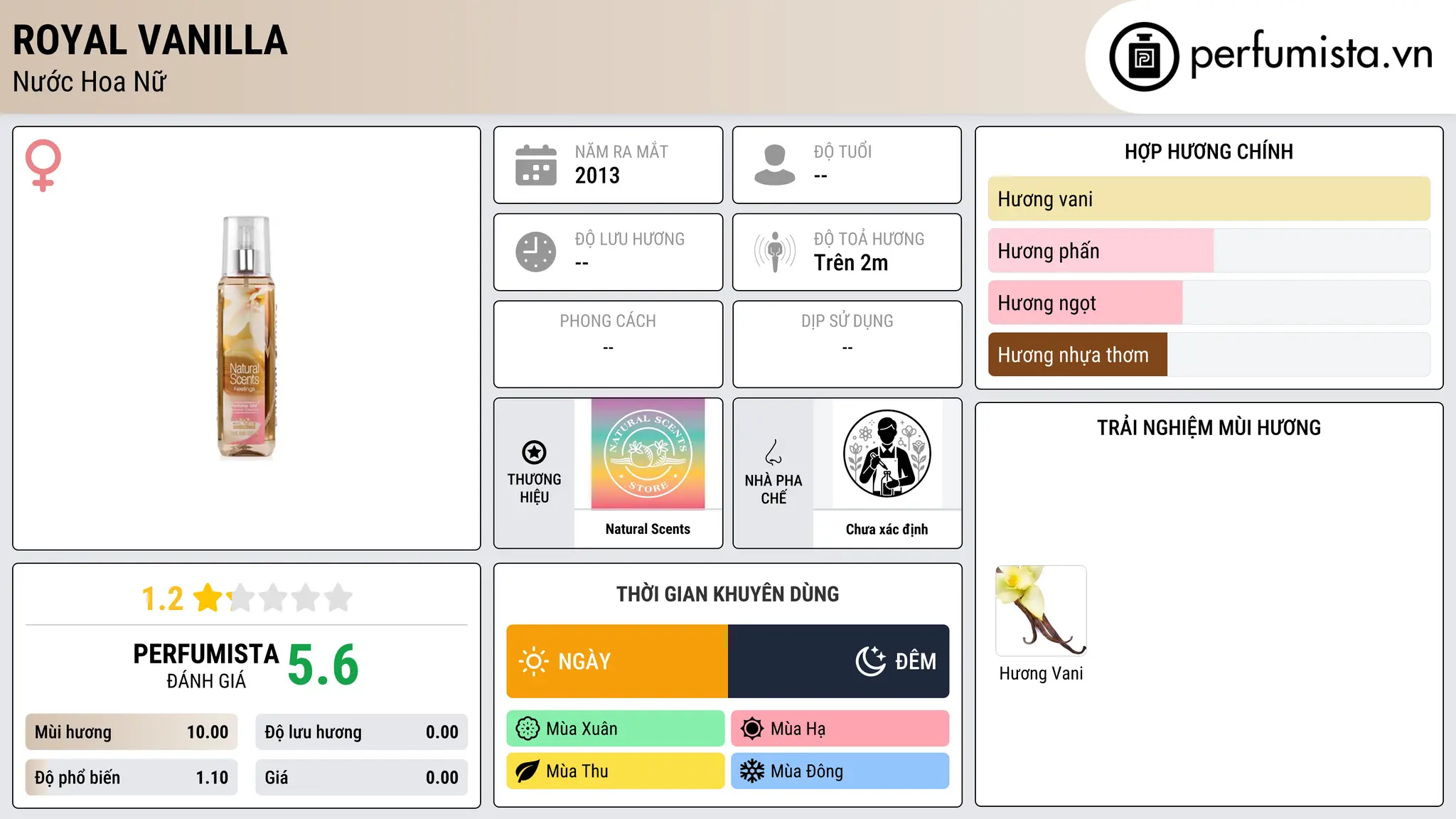Click the sun icon in Mùa Hạ

[x=751, y=729]
